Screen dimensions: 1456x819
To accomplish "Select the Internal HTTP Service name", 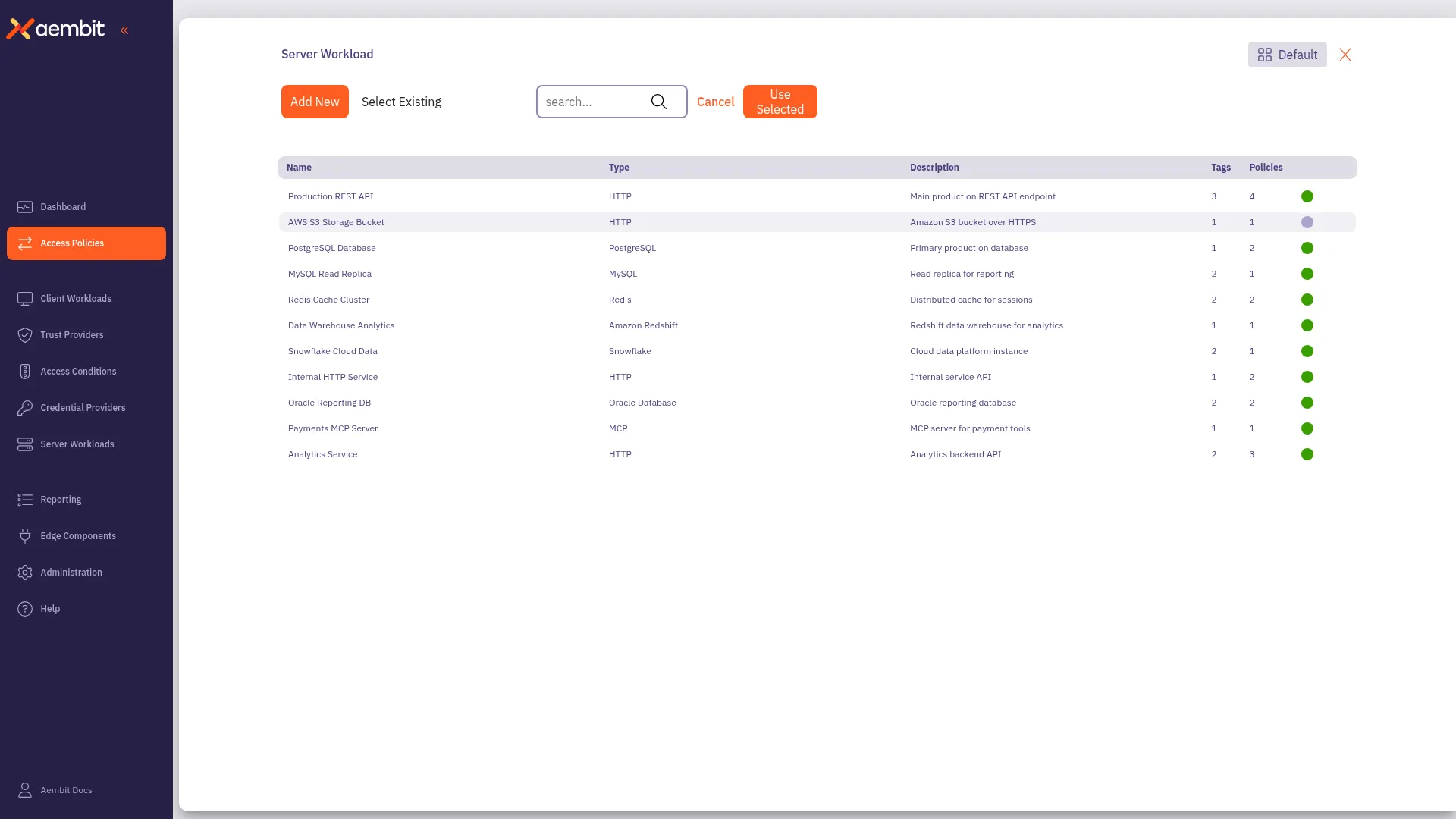I will pos(332,377).
